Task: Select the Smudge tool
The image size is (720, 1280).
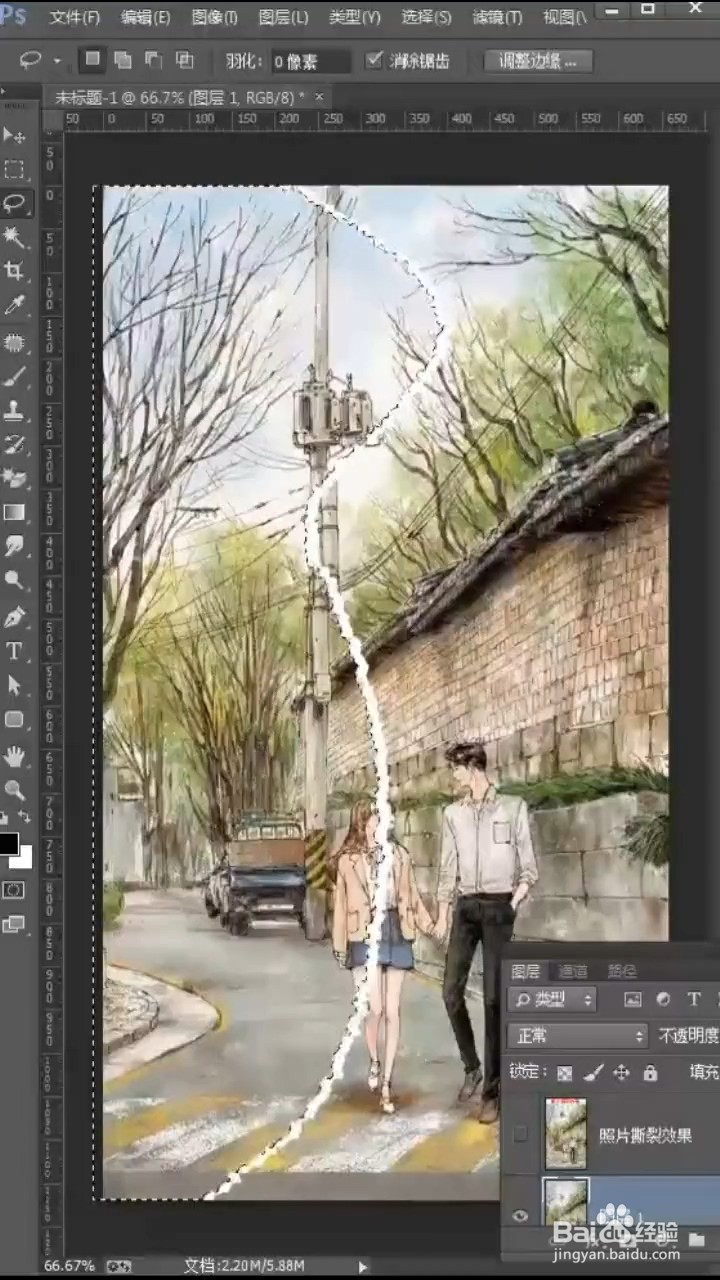Action: 14,546
